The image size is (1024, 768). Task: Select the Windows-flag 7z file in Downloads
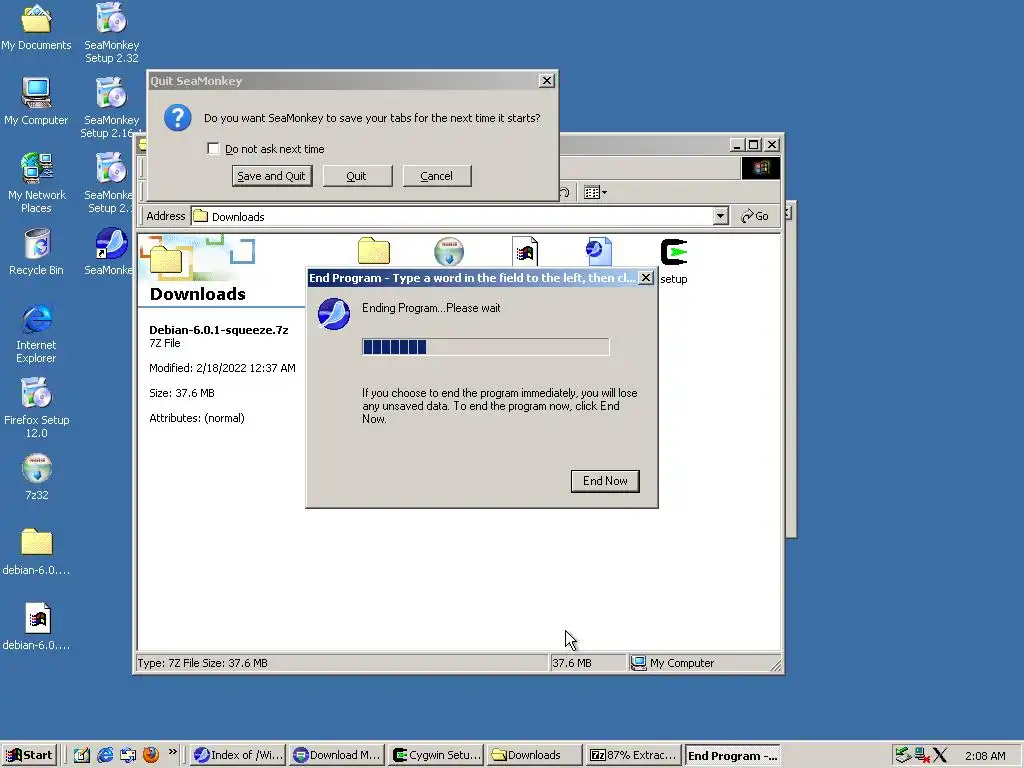tap(524, 251)
